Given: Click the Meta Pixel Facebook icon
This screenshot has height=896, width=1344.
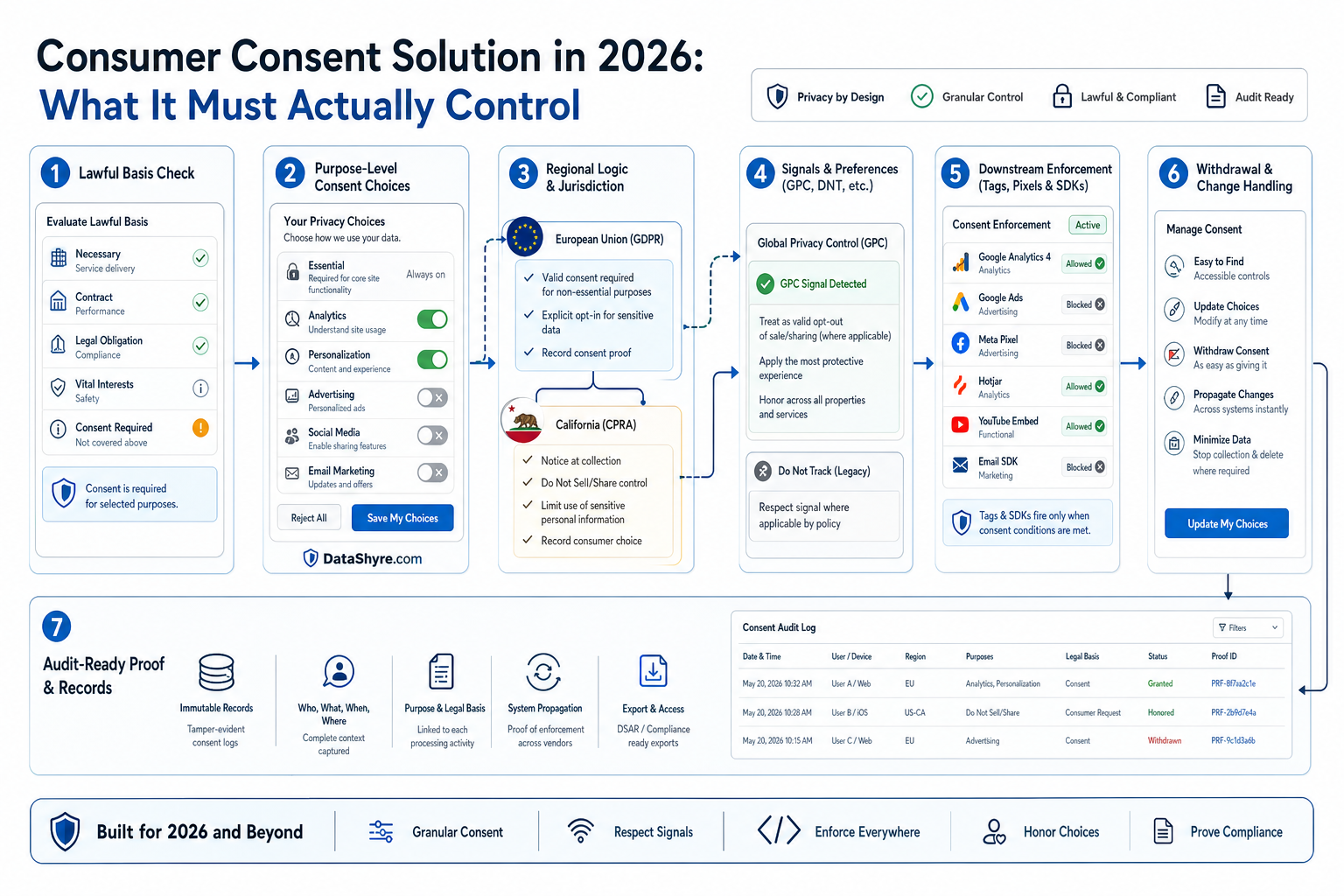Looking at the screenshot, I should click(961, 344).
